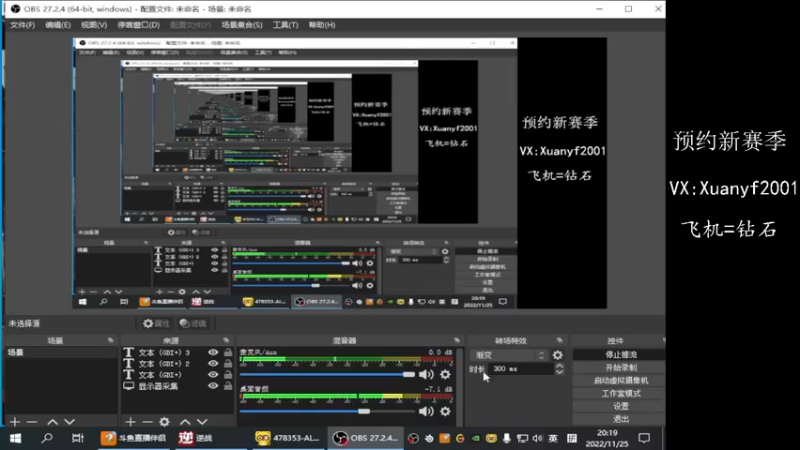Open Windows notification center icon
The image size is (800, 450).
coord(644,438)
